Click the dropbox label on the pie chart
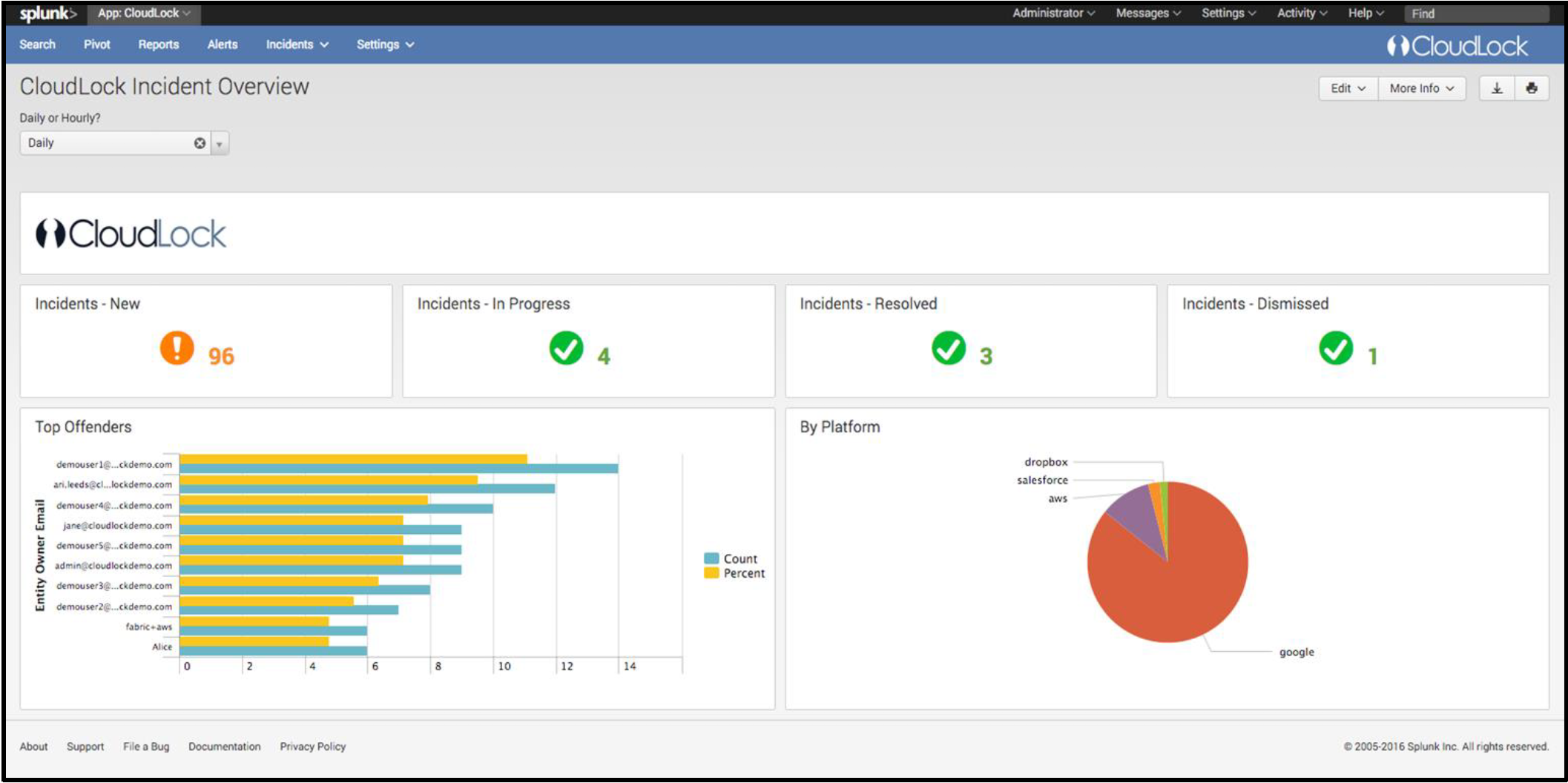1568x783 pixels. click(1046, 462)
